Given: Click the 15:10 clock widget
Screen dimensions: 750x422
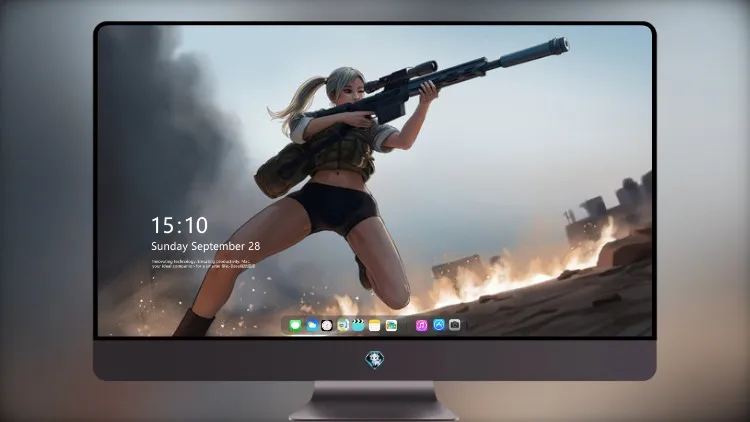Looking at the screenshot, I should click(179, 225).
